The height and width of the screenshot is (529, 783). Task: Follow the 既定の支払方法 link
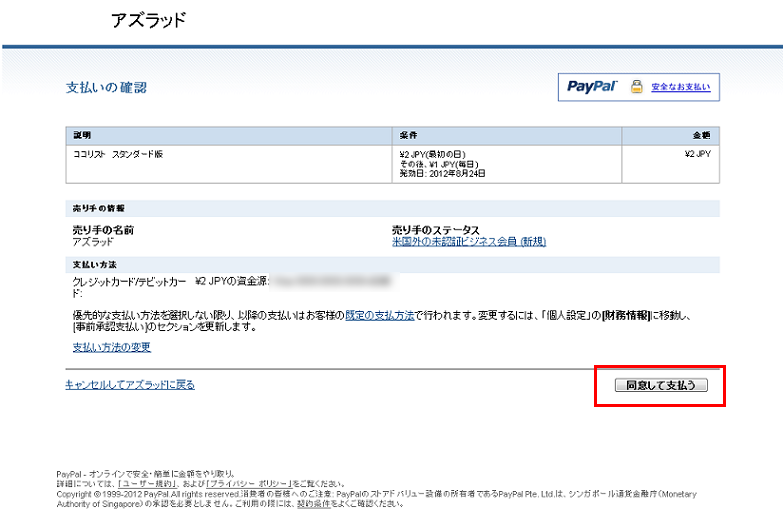380,316
